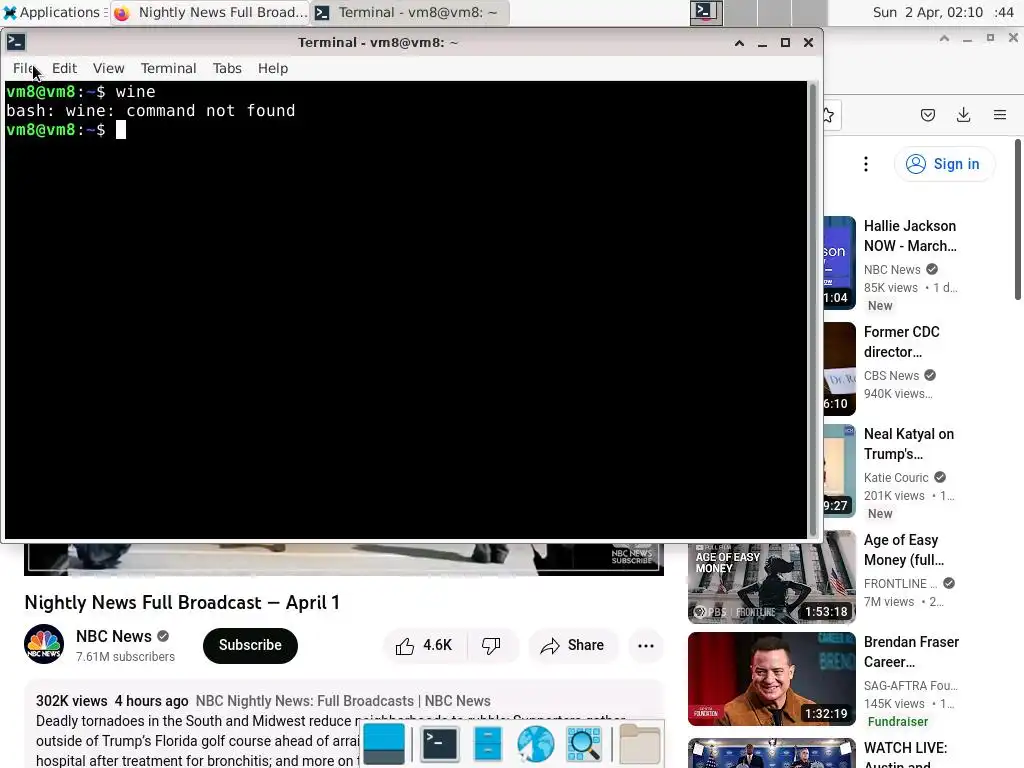Viewport: 1024px width, 768px height.
Task: Select Terminal - vm8@vm8 taskbar button
Action: point(409,12)
